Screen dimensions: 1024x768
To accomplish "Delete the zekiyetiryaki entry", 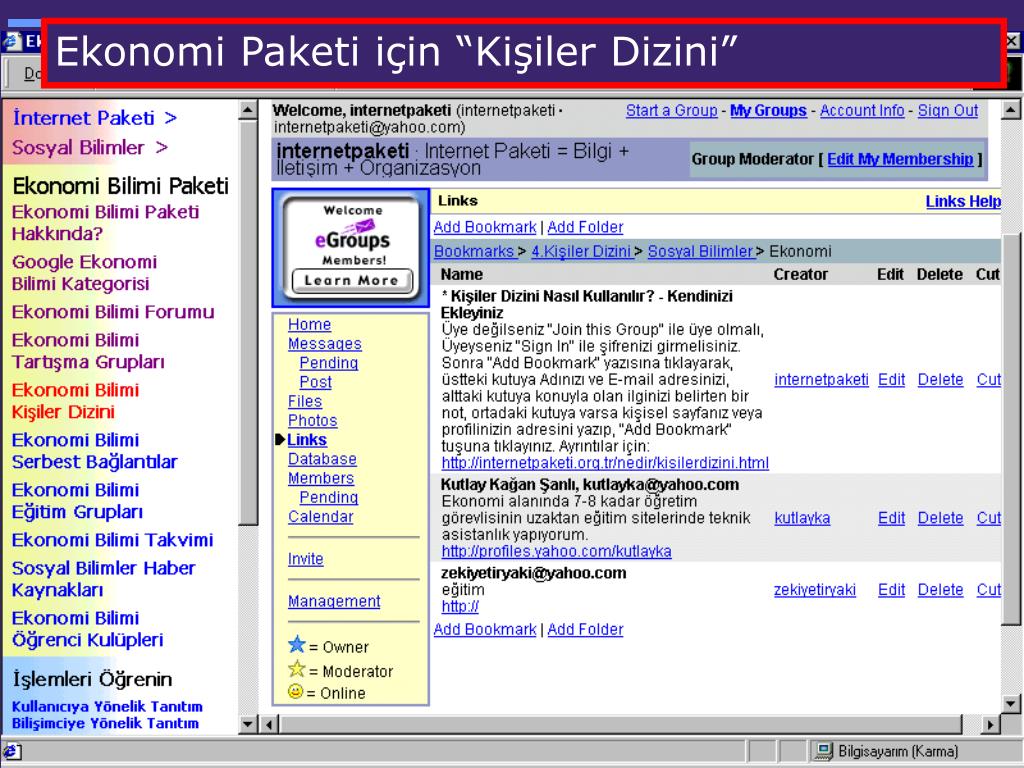I will pyautogui.click(x=940, y=590).
